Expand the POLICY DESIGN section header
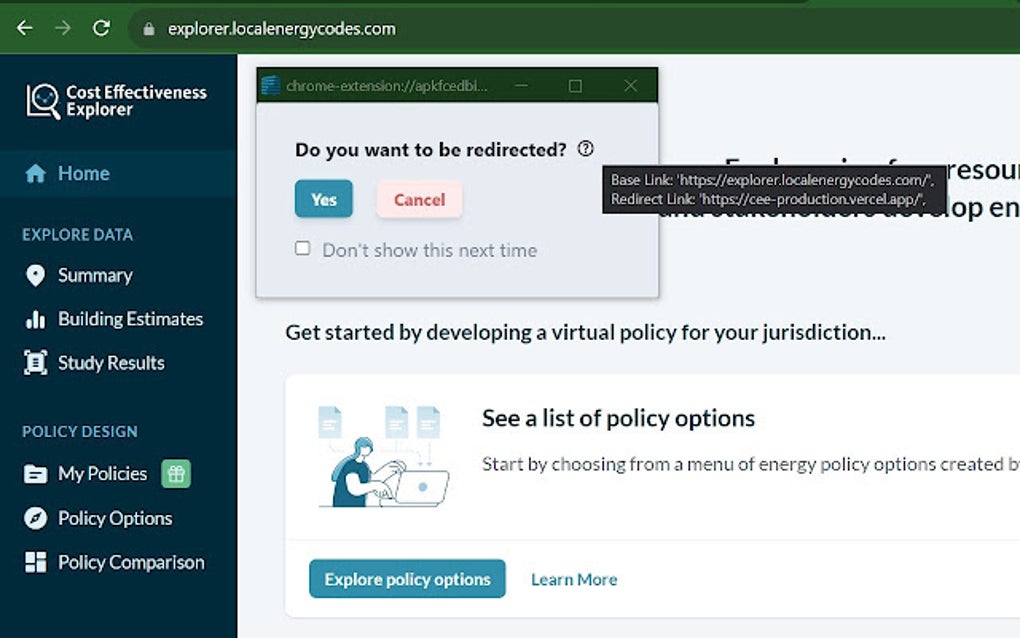Screen dimensions: 1020x638 coord(79,431)
